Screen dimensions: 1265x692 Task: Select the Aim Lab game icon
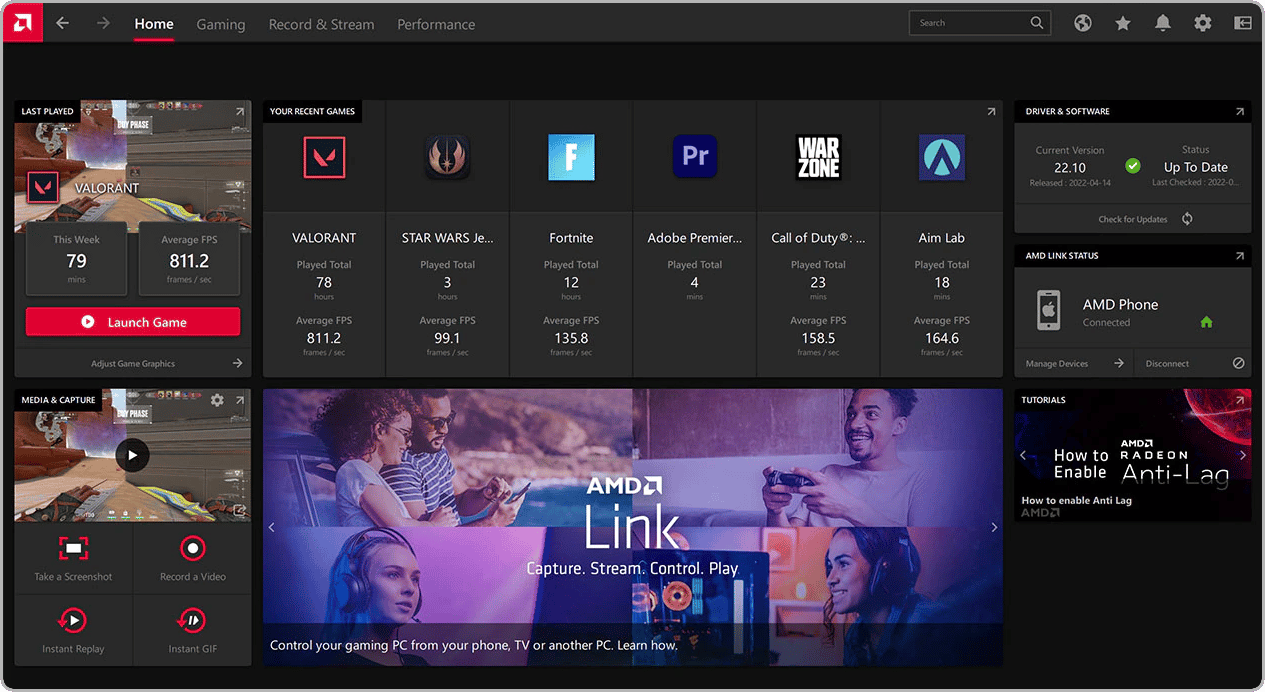coord(942,157)
